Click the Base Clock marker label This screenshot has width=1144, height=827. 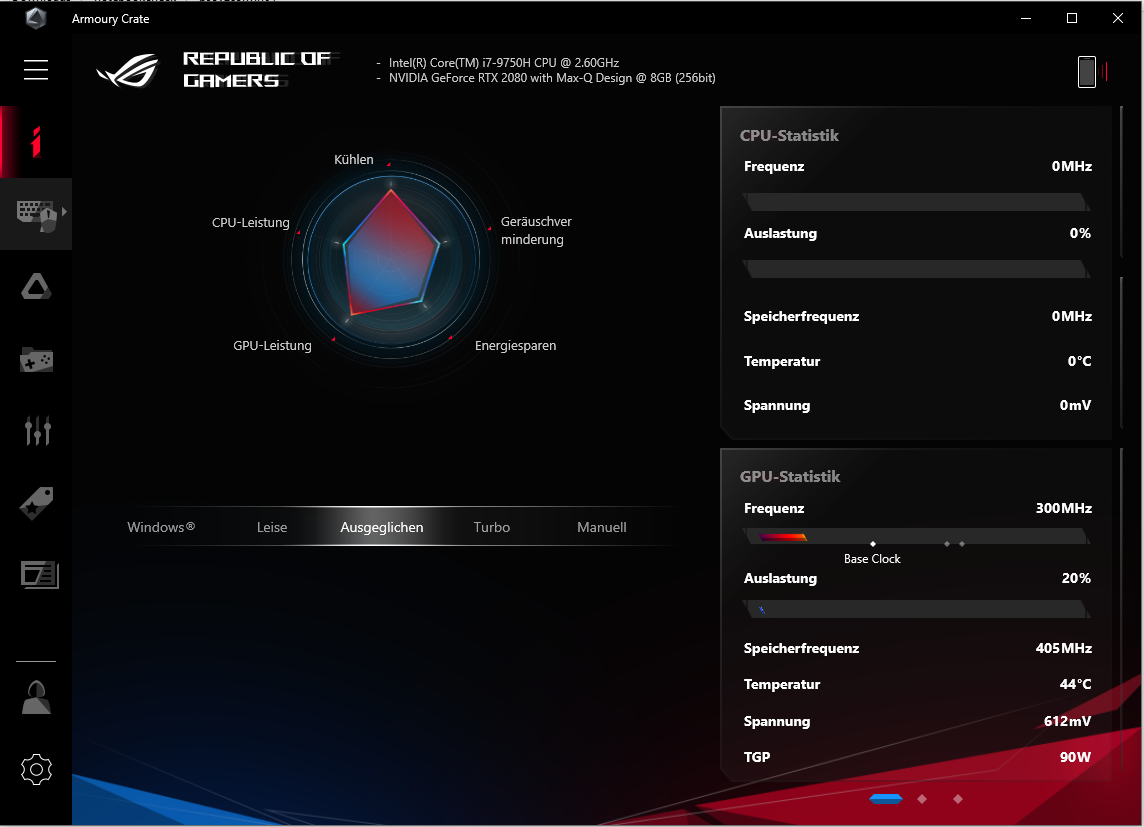[872, 559]
